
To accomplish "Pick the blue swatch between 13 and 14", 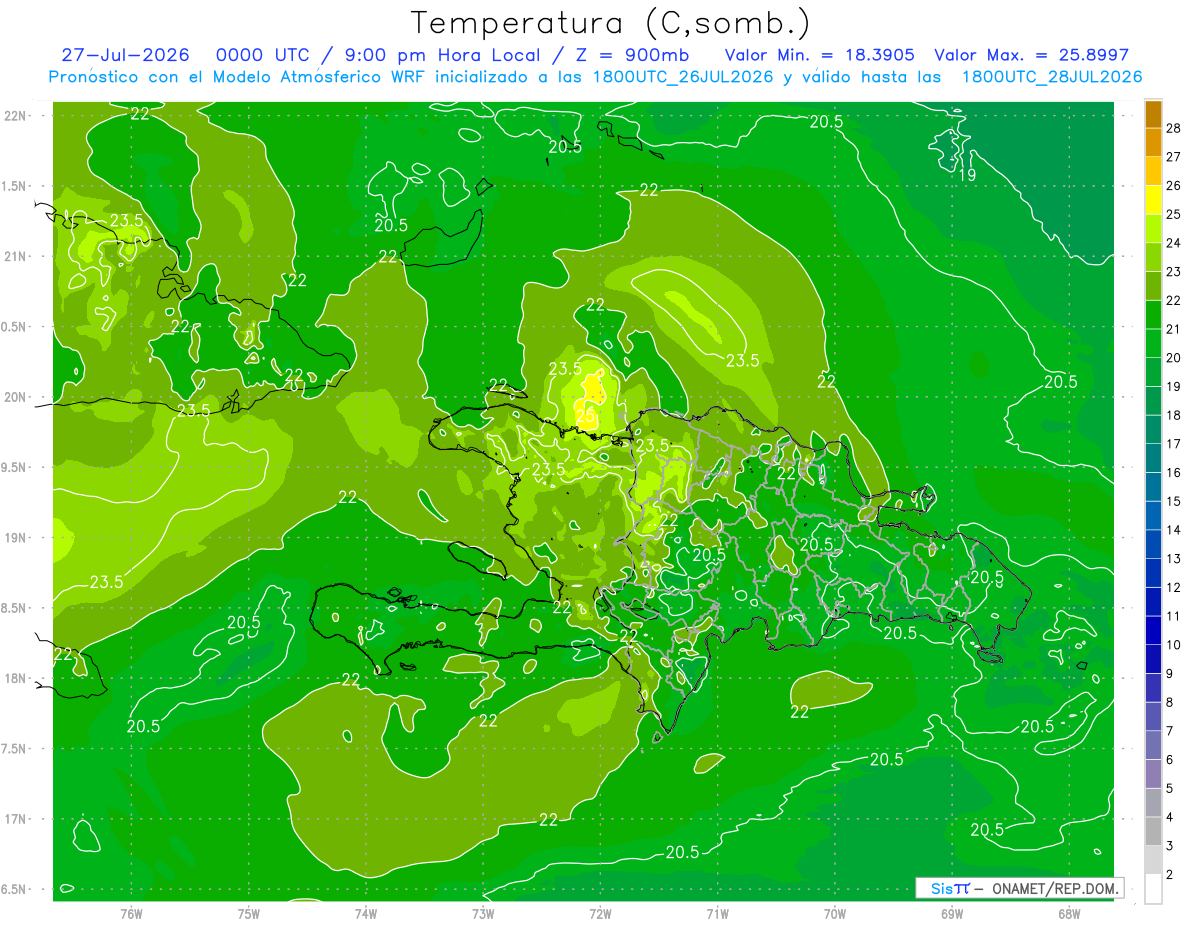I will (1153, 545).
